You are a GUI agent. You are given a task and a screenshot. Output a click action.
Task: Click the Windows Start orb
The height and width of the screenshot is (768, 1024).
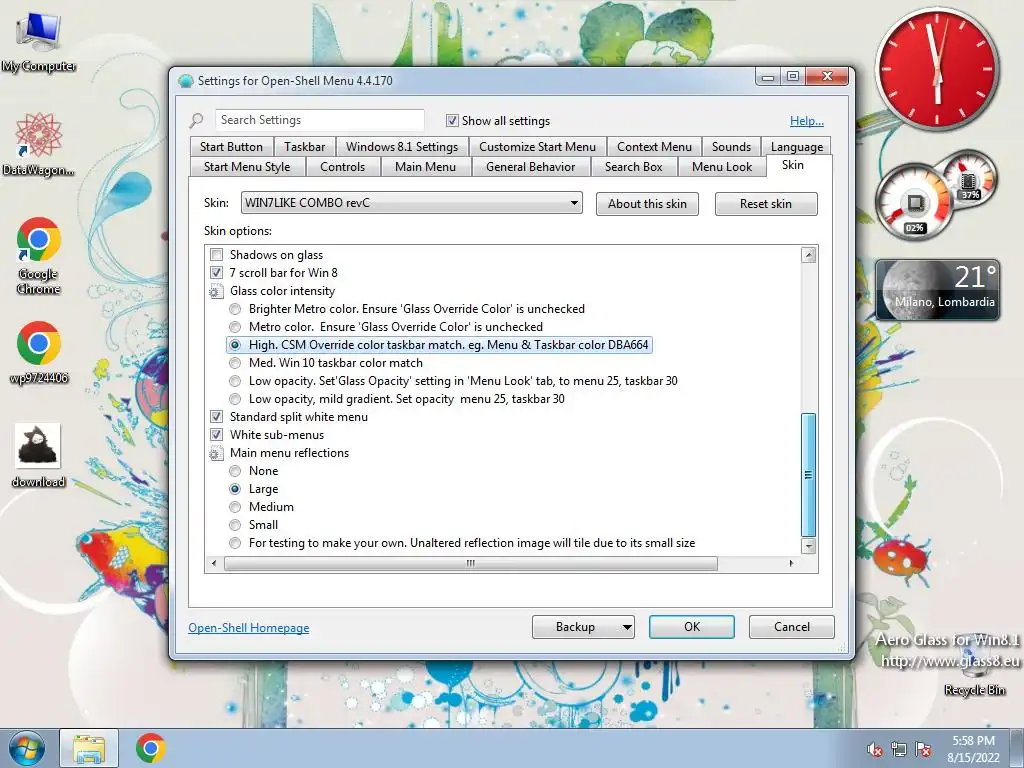coord(27,748)
